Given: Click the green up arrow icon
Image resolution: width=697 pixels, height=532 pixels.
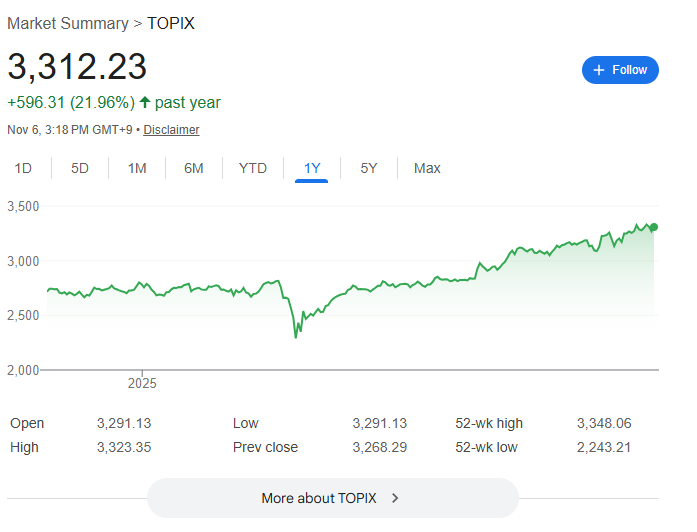Looking at the screenshot, I should pyautogui.click(x=146, y=102).
